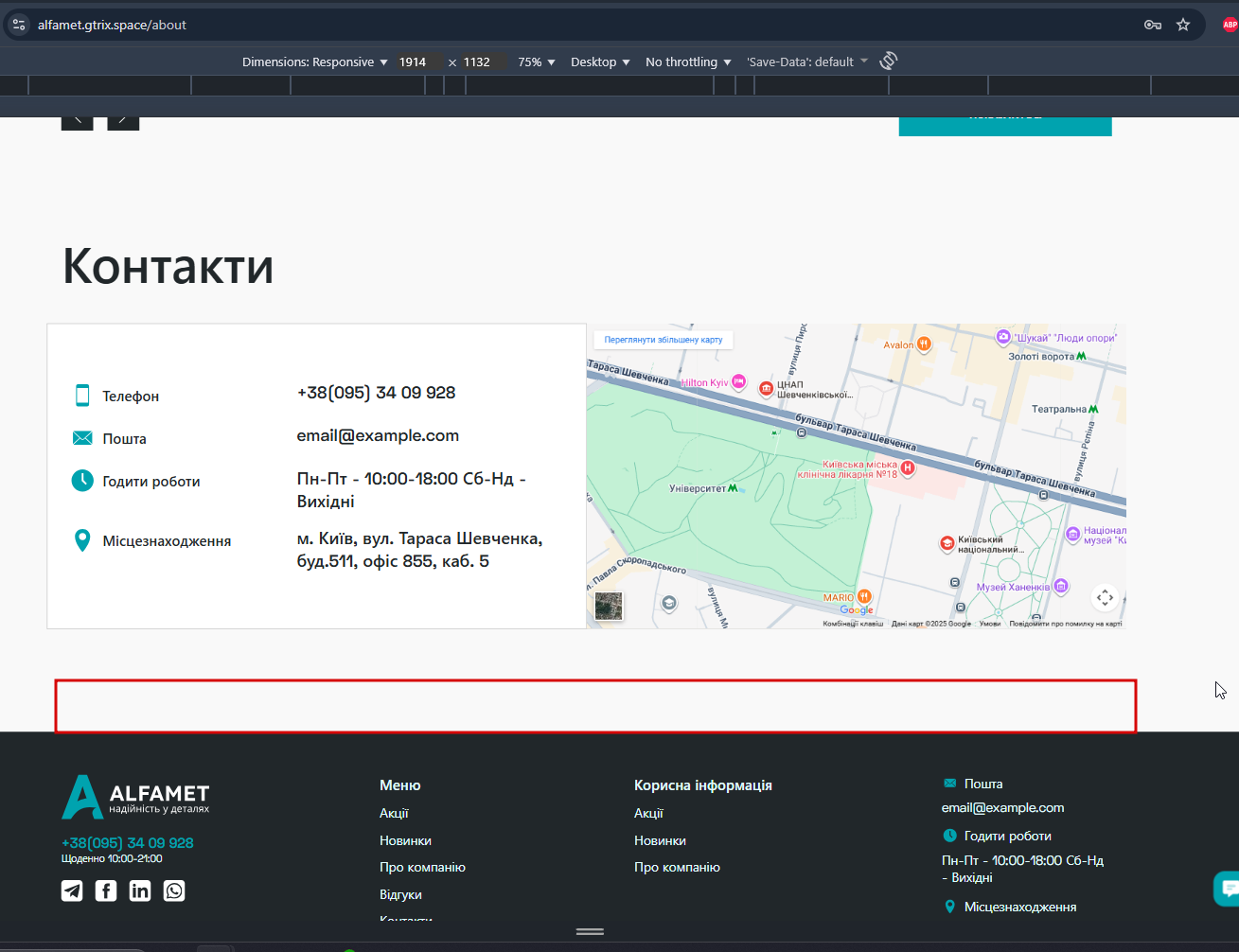Click the Золоті ворота metro marker
The width and height of the screenshot is (1239, 952).
(x=1081, y=357)
